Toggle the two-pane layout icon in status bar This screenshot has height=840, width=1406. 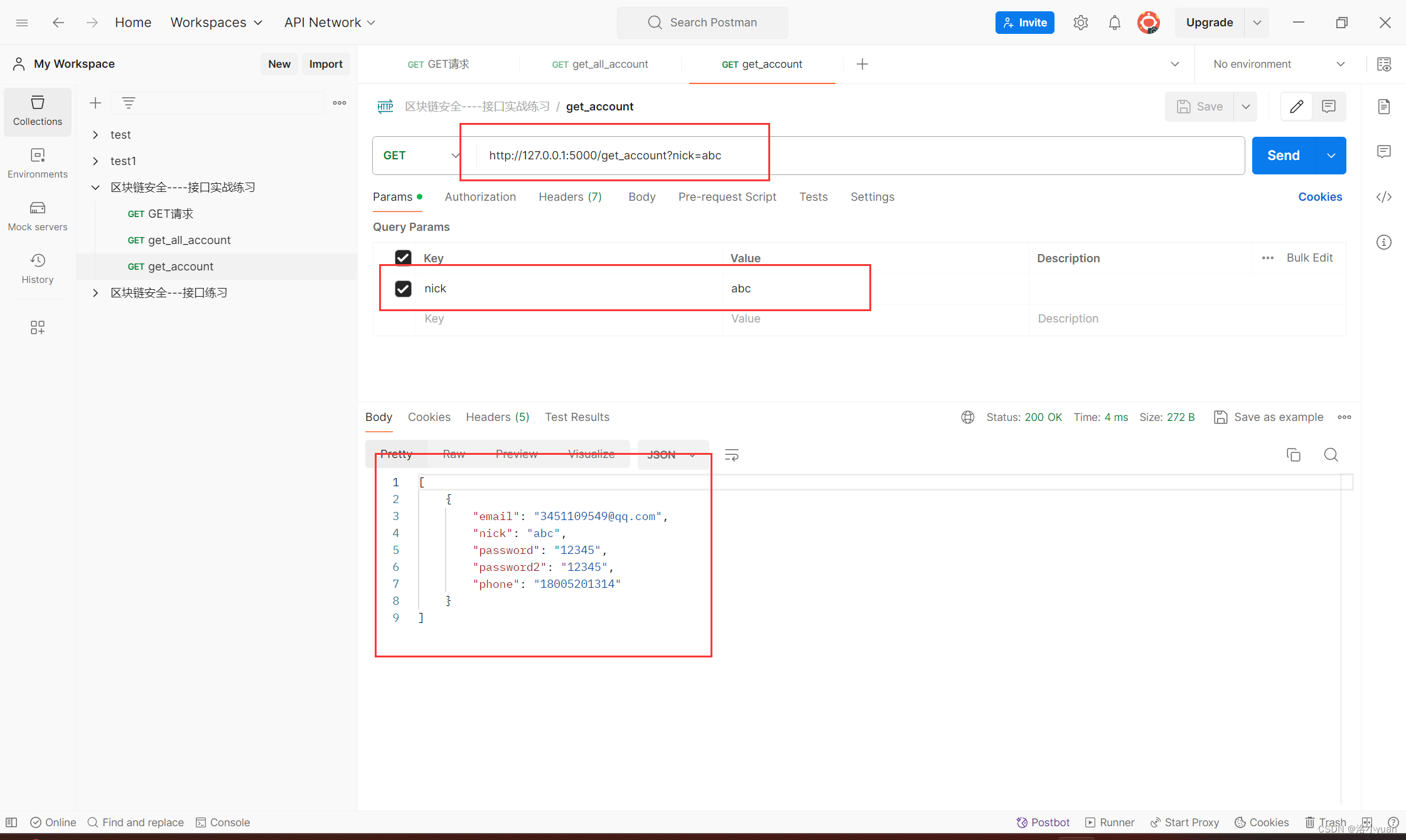[1367, 822]
